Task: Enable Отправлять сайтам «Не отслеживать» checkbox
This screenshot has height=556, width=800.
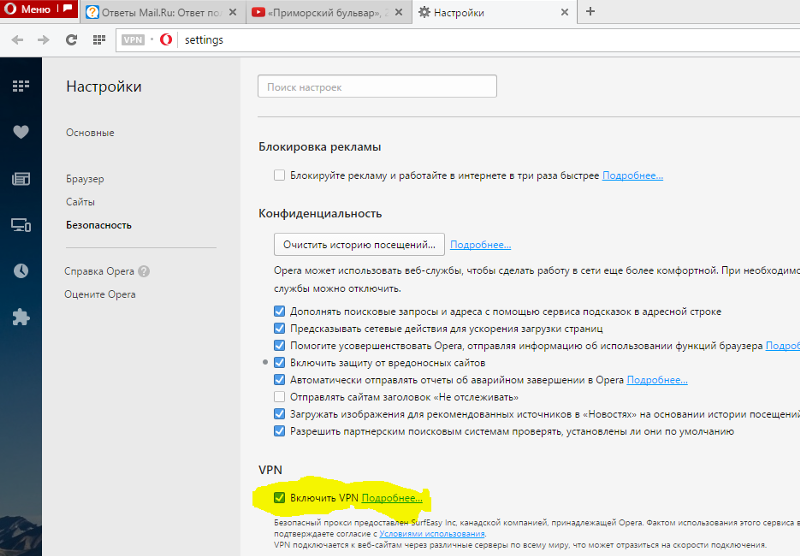Action: tap(279, 397)
